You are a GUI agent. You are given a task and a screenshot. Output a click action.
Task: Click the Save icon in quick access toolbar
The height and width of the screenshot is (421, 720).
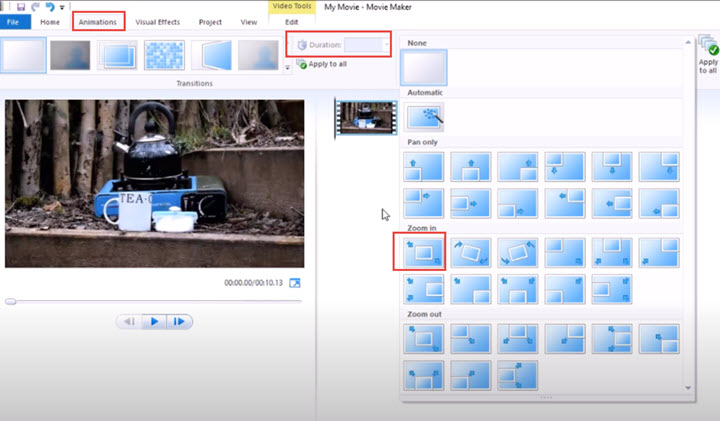[21, 7]
